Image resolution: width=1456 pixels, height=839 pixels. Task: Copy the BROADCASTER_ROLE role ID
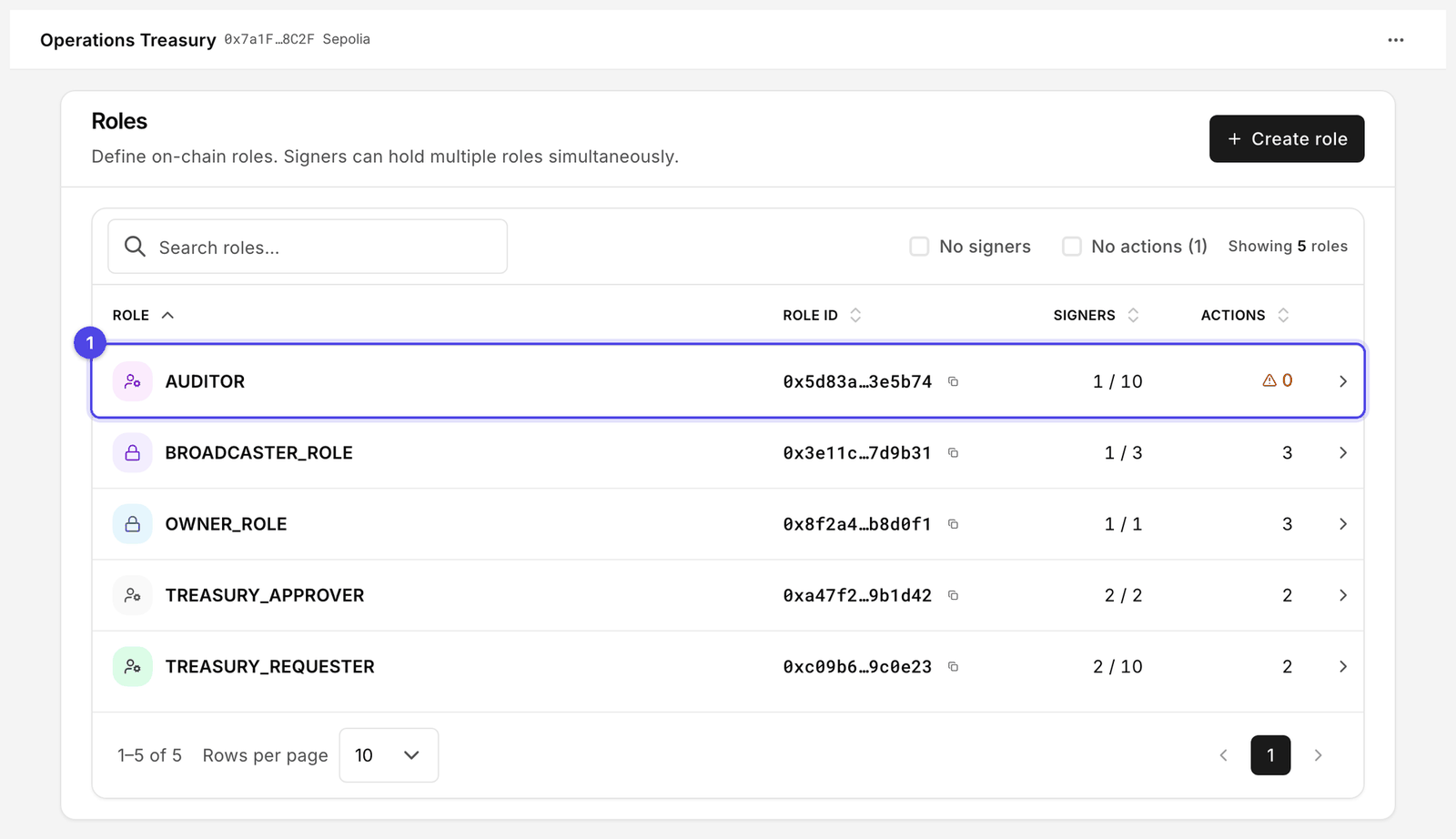click(953, 452)
